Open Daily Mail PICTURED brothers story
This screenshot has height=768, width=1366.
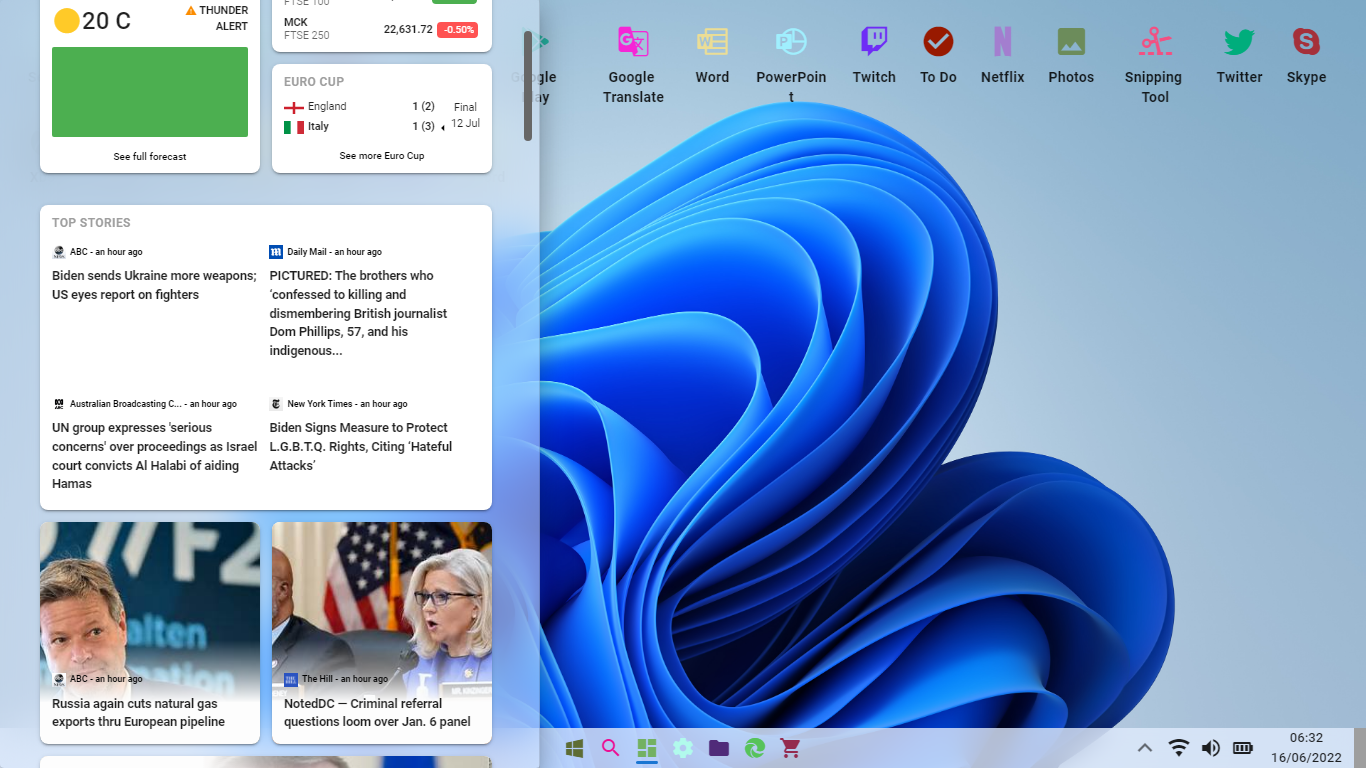[x=359, y=313]
